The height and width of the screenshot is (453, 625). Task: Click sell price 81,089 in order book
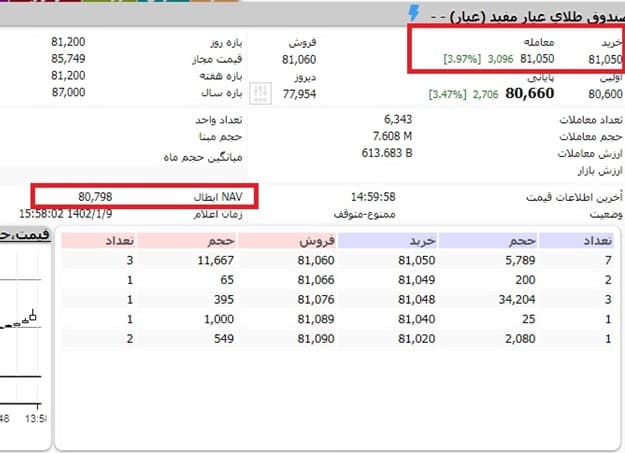[316, 319]
